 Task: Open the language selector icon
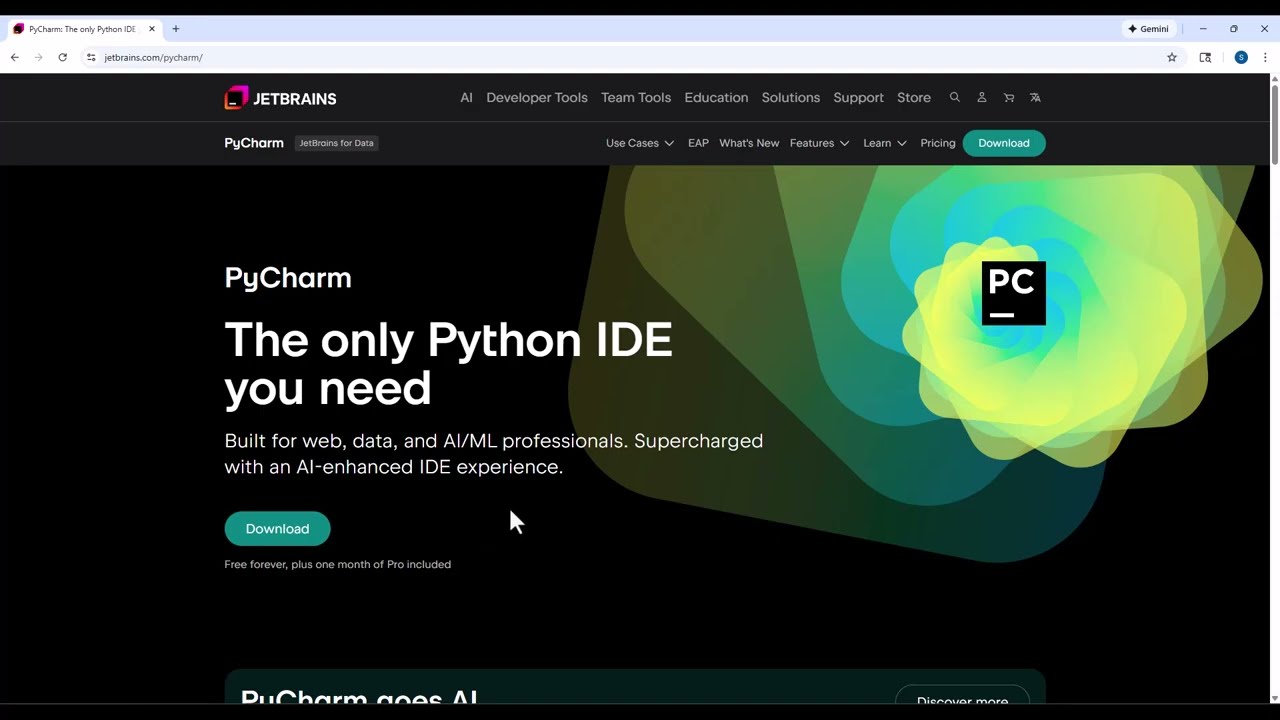[1035, 97]
